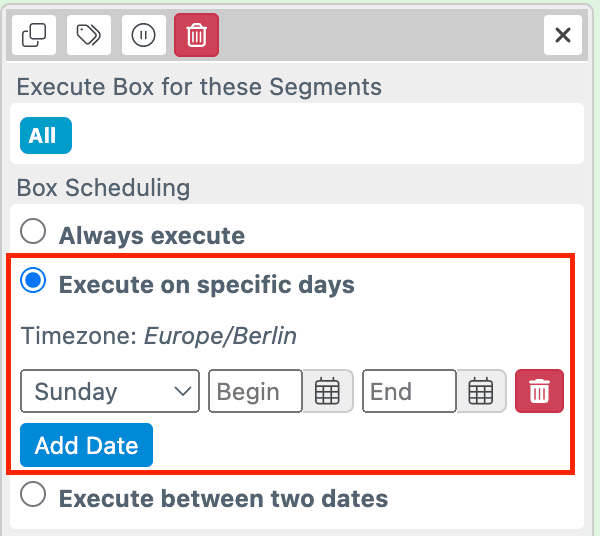Close the panel with the X button

(x=563, y=36)
